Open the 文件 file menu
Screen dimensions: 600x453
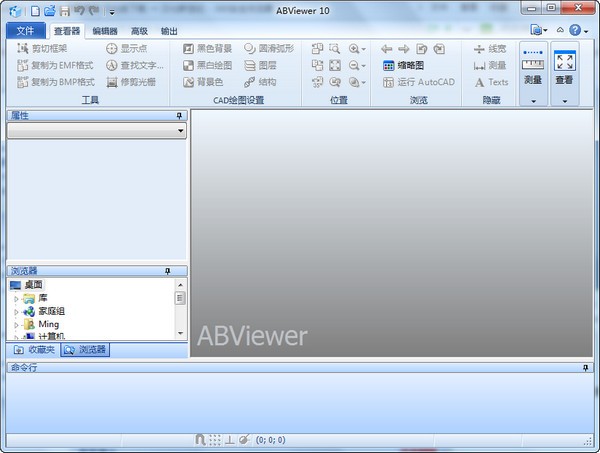coord(26,31)
